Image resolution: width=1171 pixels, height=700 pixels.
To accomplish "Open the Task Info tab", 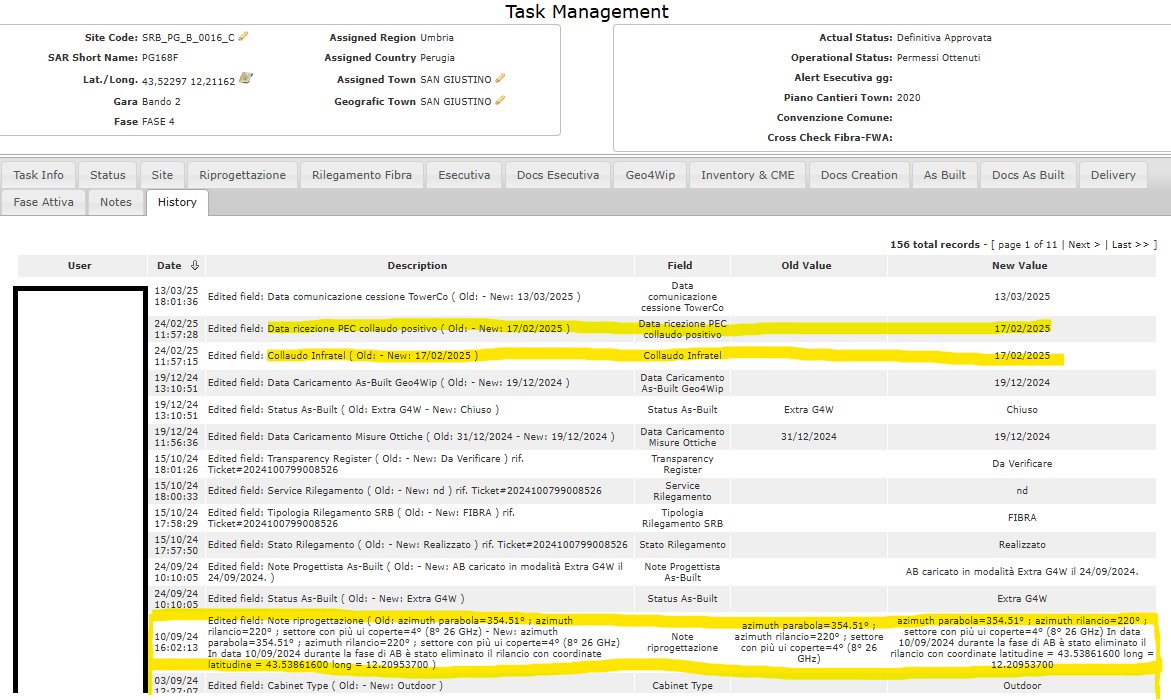I will pyautogui.click(x=38, y=175).
